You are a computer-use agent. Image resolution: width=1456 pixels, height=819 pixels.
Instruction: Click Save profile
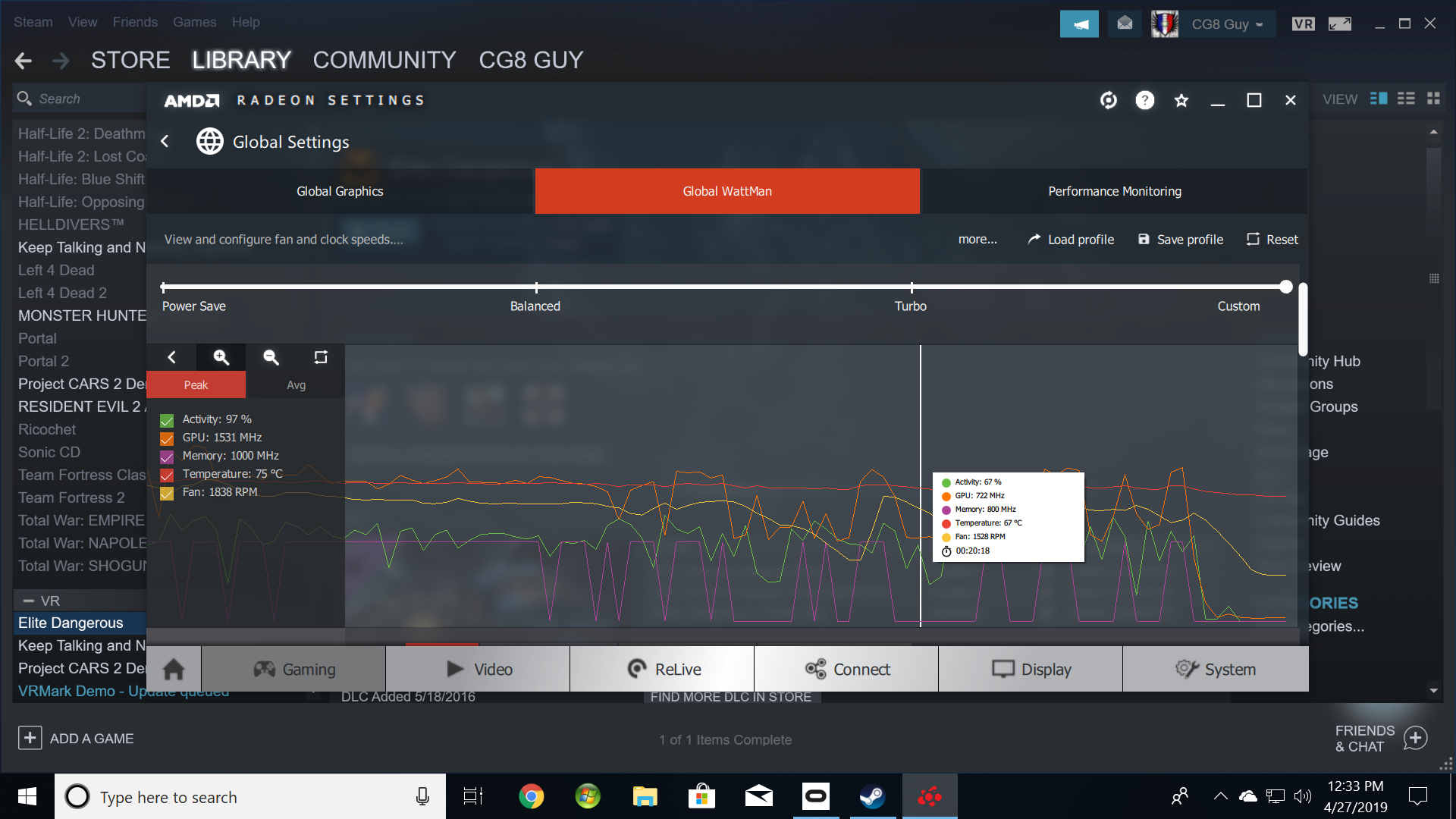tap(1181, 240)
